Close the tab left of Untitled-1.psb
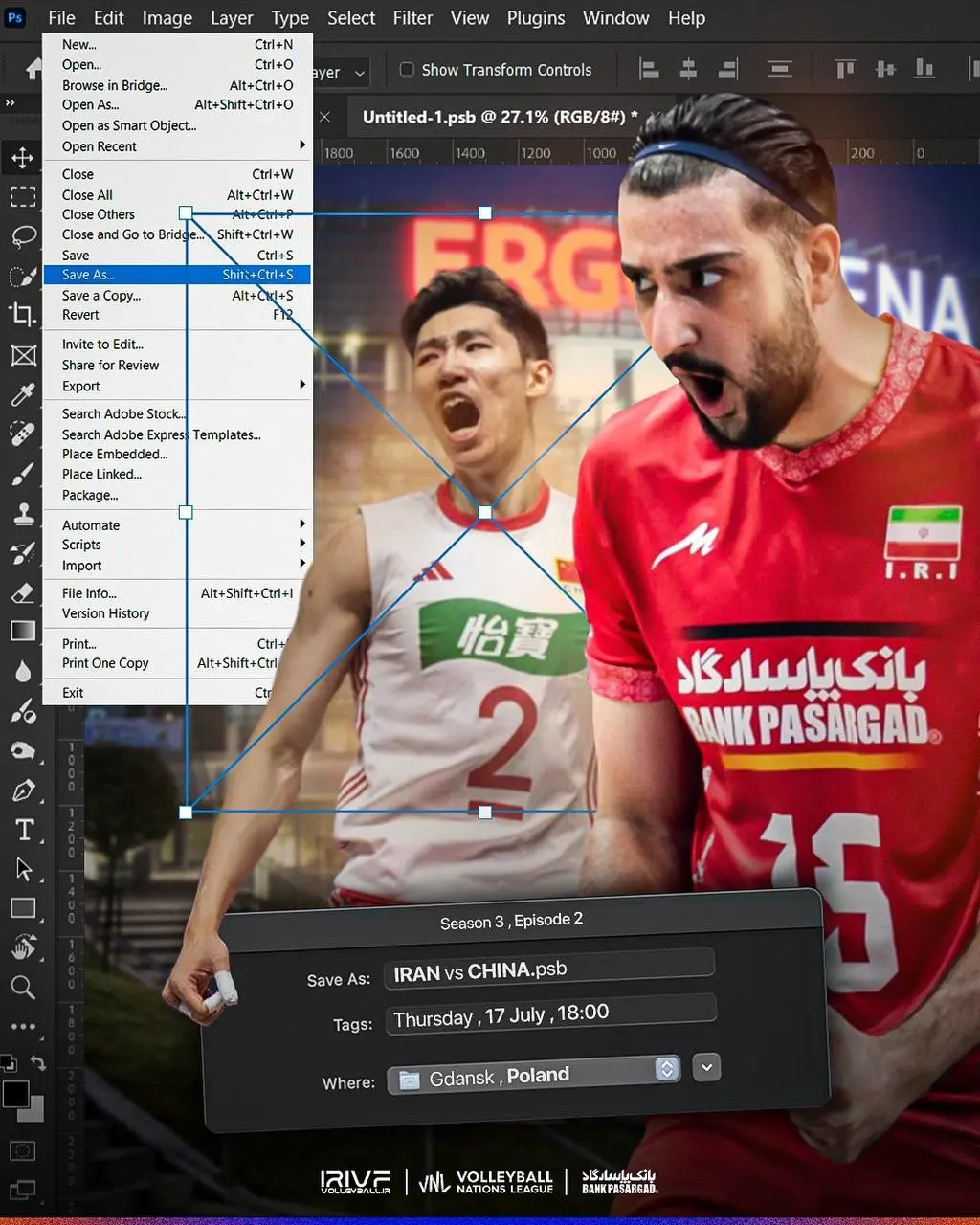Viewport: 980px width, 1225px height. [x=325, y=117]
